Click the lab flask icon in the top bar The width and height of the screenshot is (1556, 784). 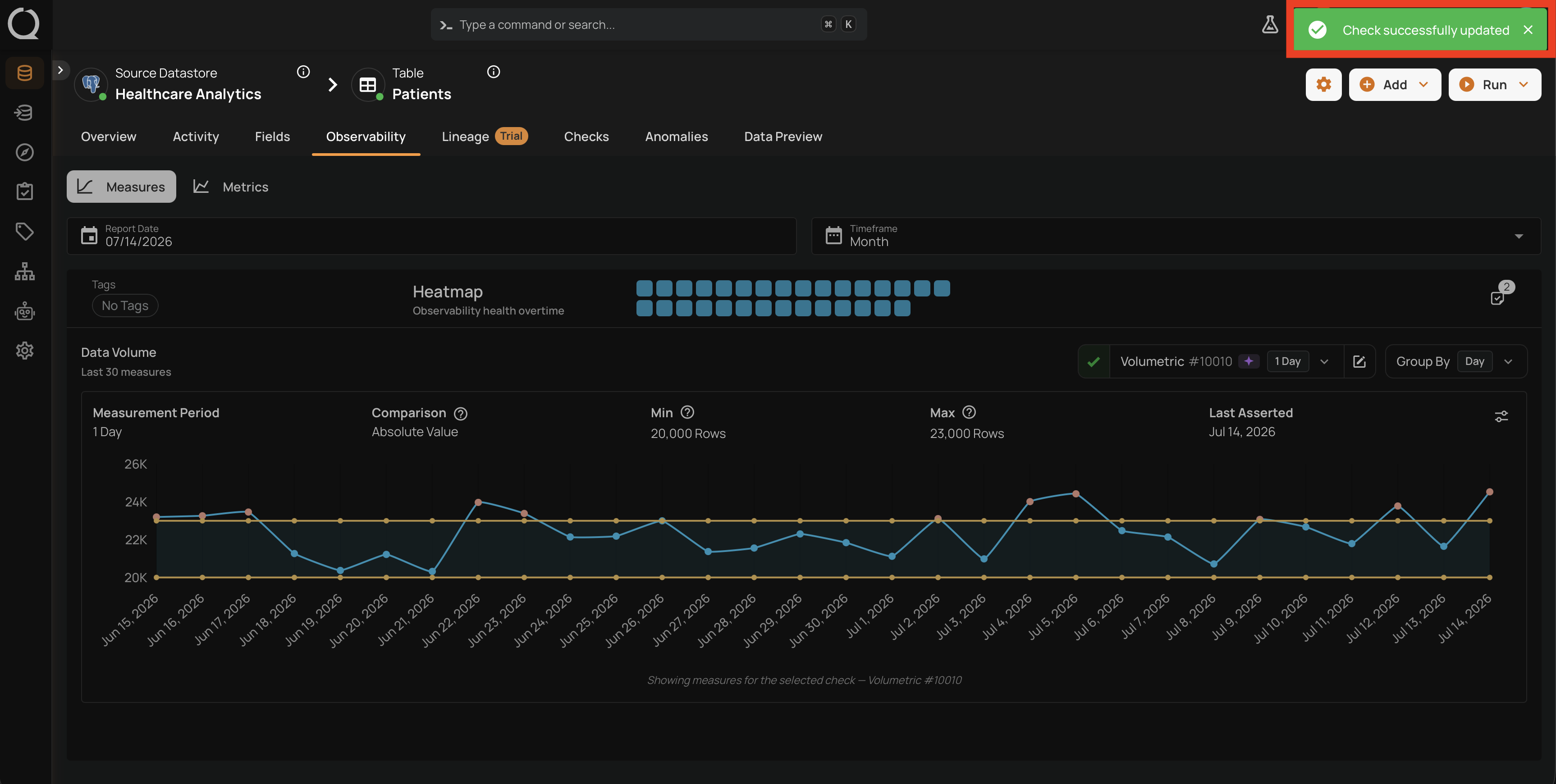(x=1270, y=25)
